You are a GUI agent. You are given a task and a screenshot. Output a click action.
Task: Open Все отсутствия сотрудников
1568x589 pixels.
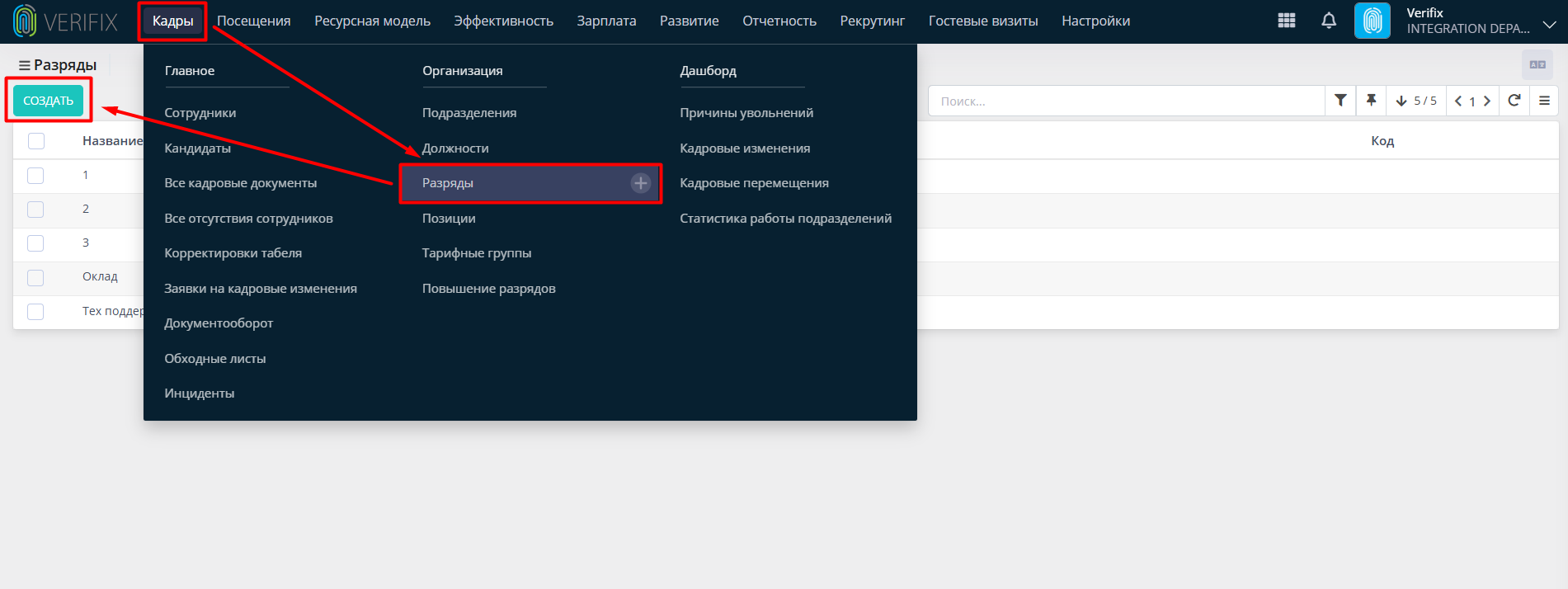tap(249, 219)
